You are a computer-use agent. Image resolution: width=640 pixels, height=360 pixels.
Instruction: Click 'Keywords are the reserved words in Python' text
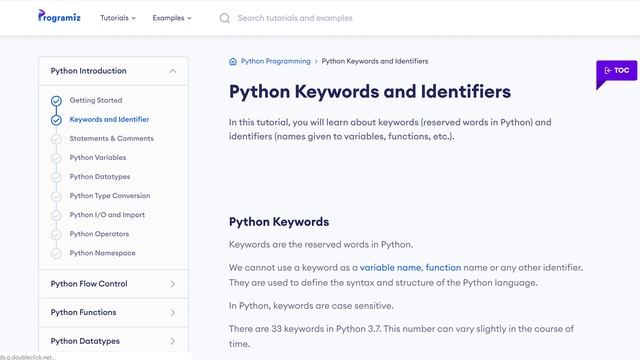321,244
